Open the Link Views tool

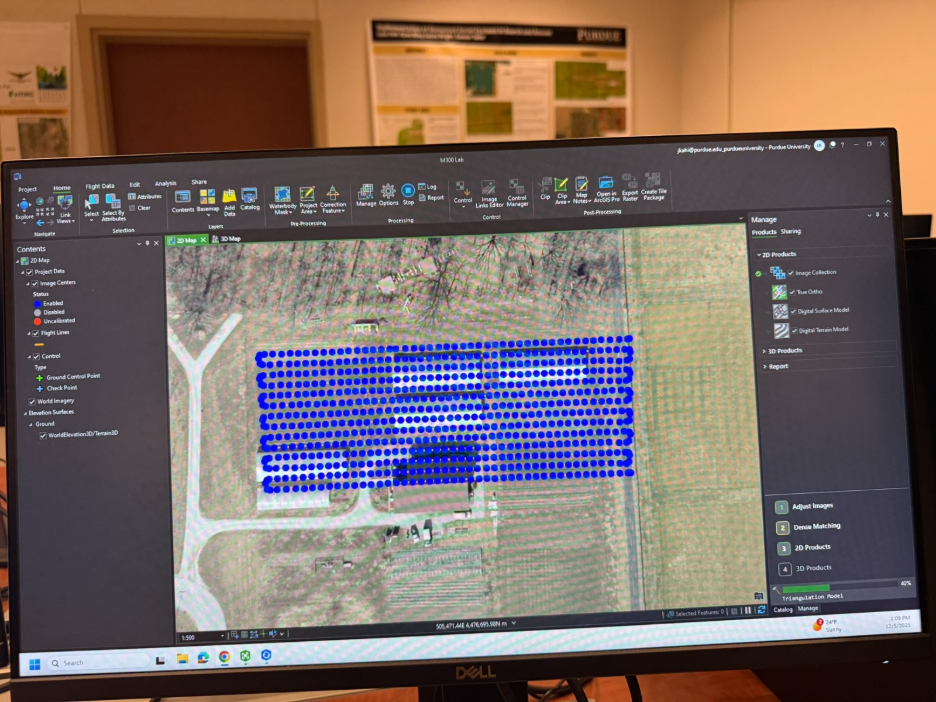coord(65,209)
